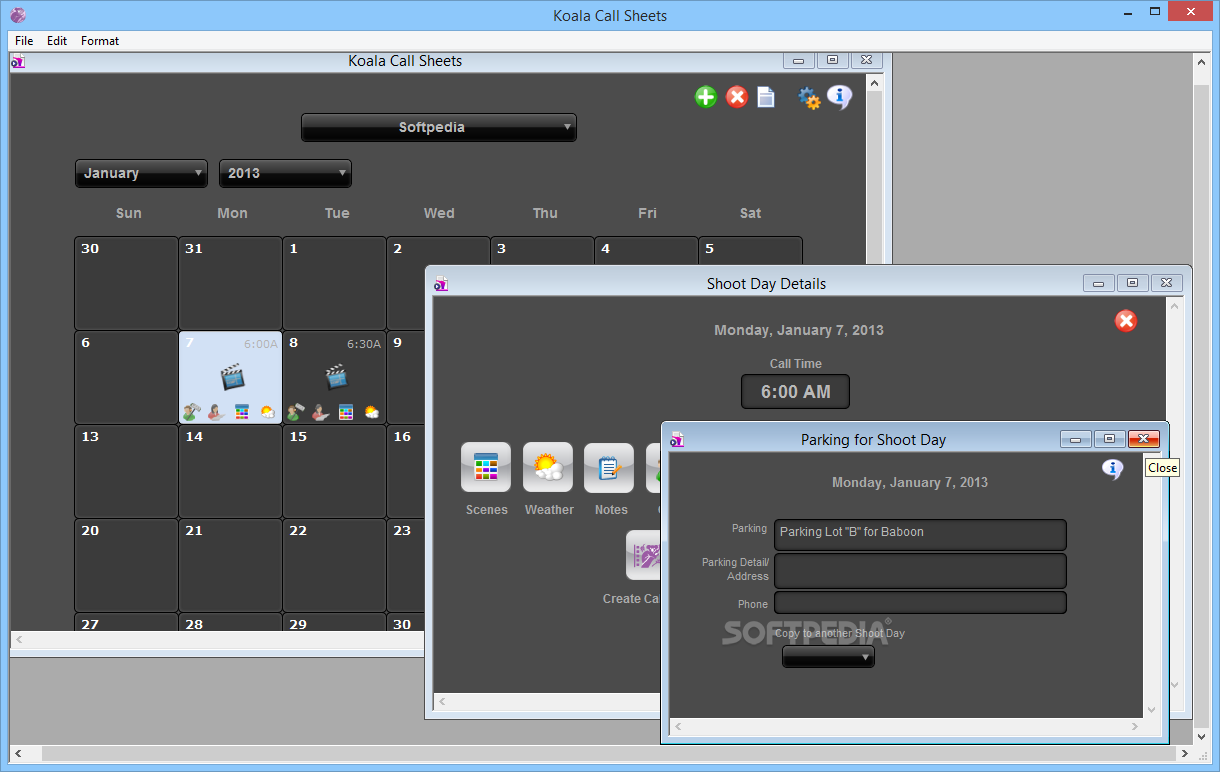Click the purple Create Call sheet koala icon

pyautogui.click(x=643, y=555)
